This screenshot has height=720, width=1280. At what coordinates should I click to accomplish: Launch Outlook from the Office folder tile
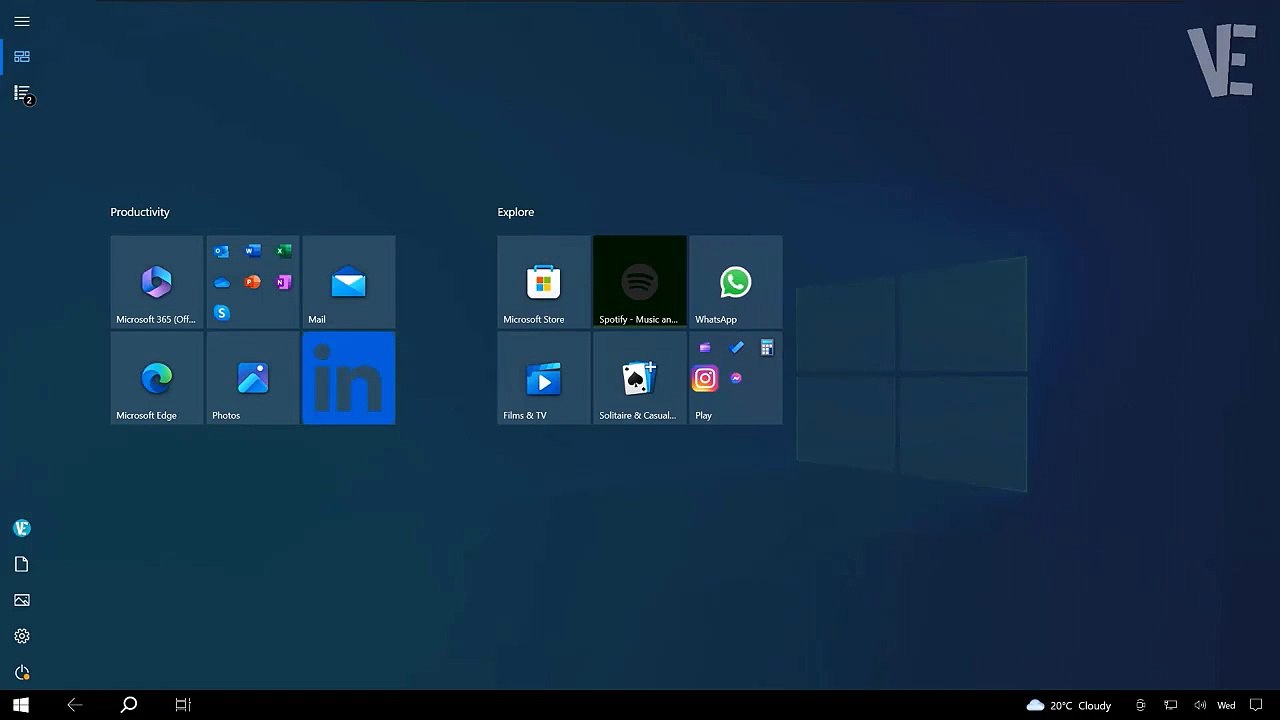coord(222,252)
